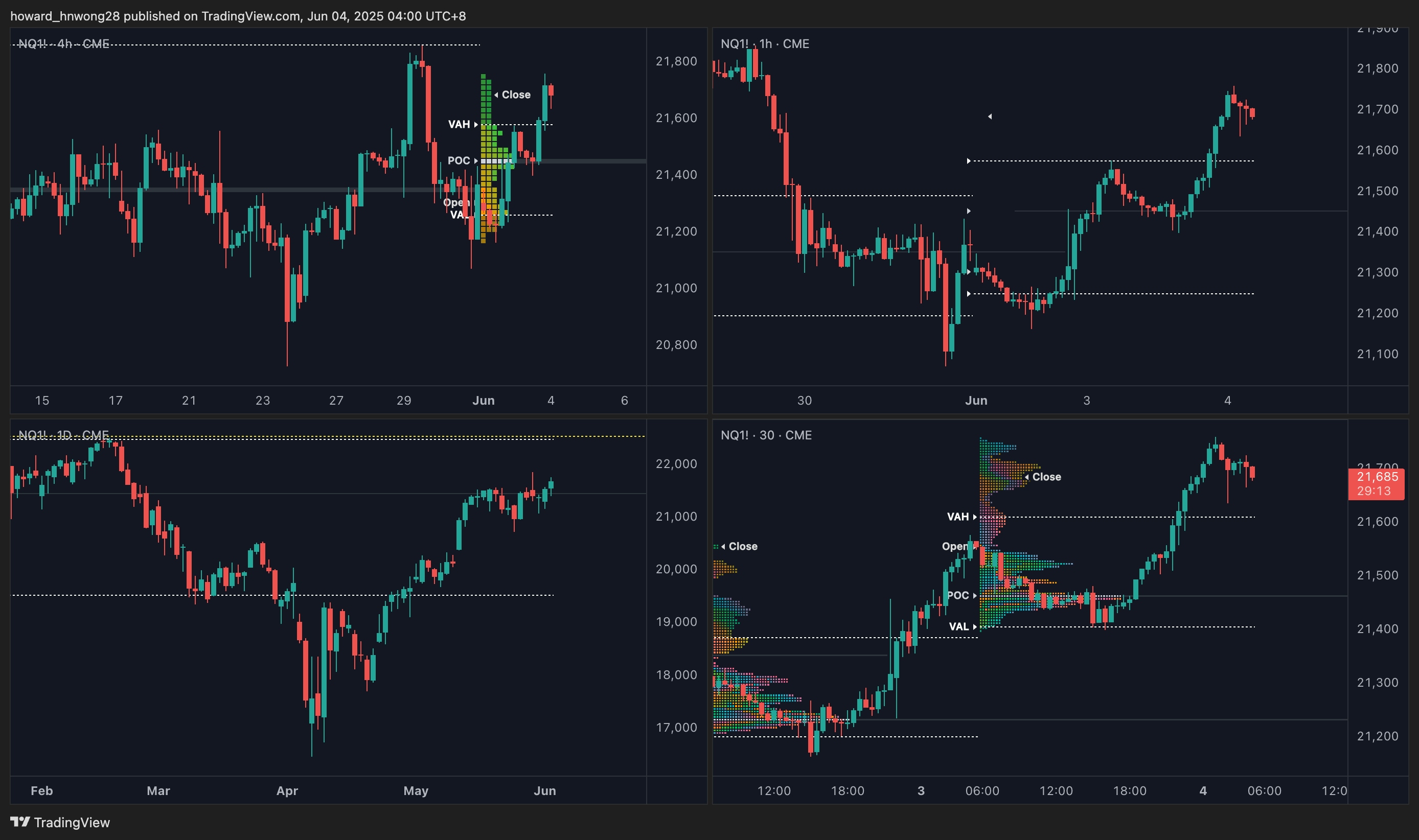
Task: Click the POC arrow label on the 4h chart
Action: click(x=462, y=160)
